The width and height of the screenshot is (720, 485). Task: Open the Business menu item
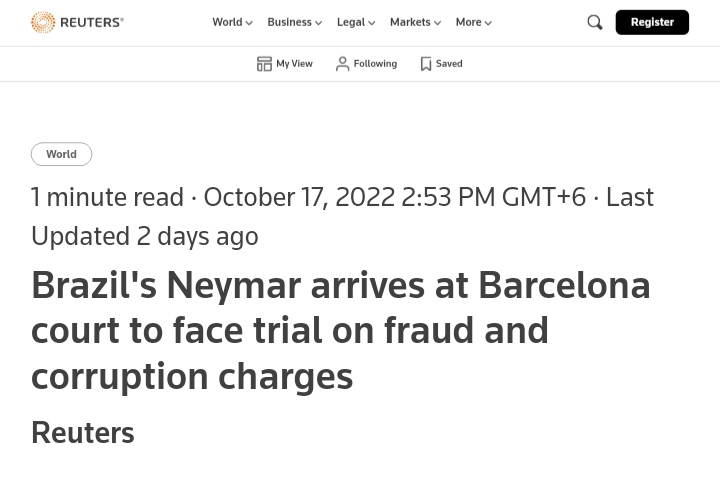(289, 22)
